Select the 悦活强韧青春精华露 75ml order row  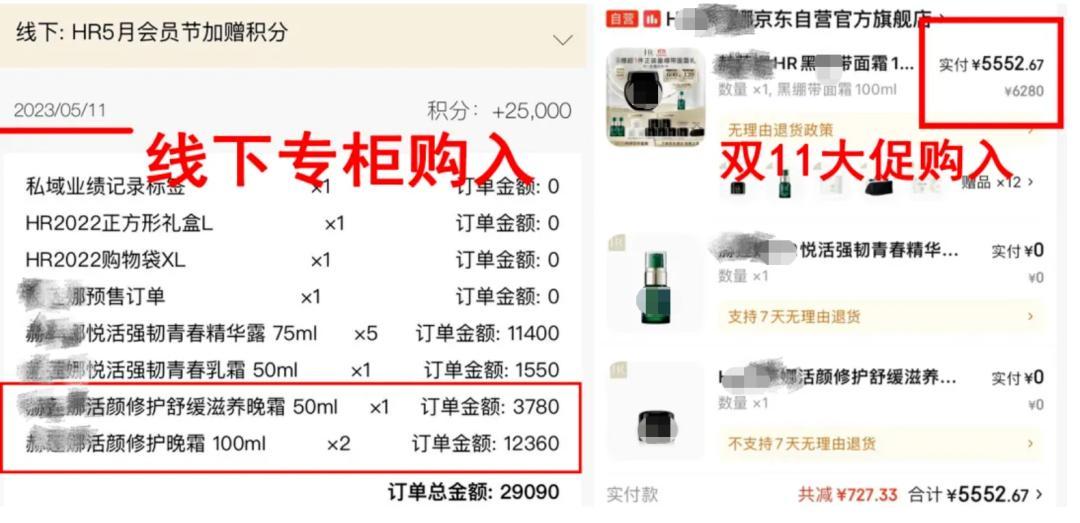point(291,334)
